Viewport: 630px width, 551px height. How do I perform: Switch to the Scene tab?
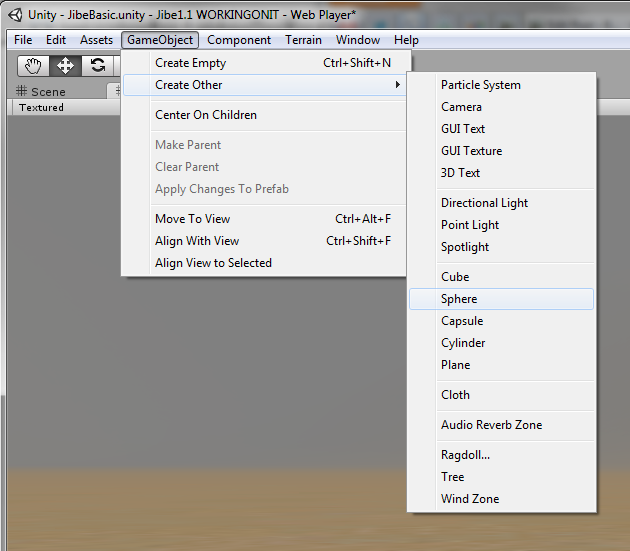[x=41, y=91]
